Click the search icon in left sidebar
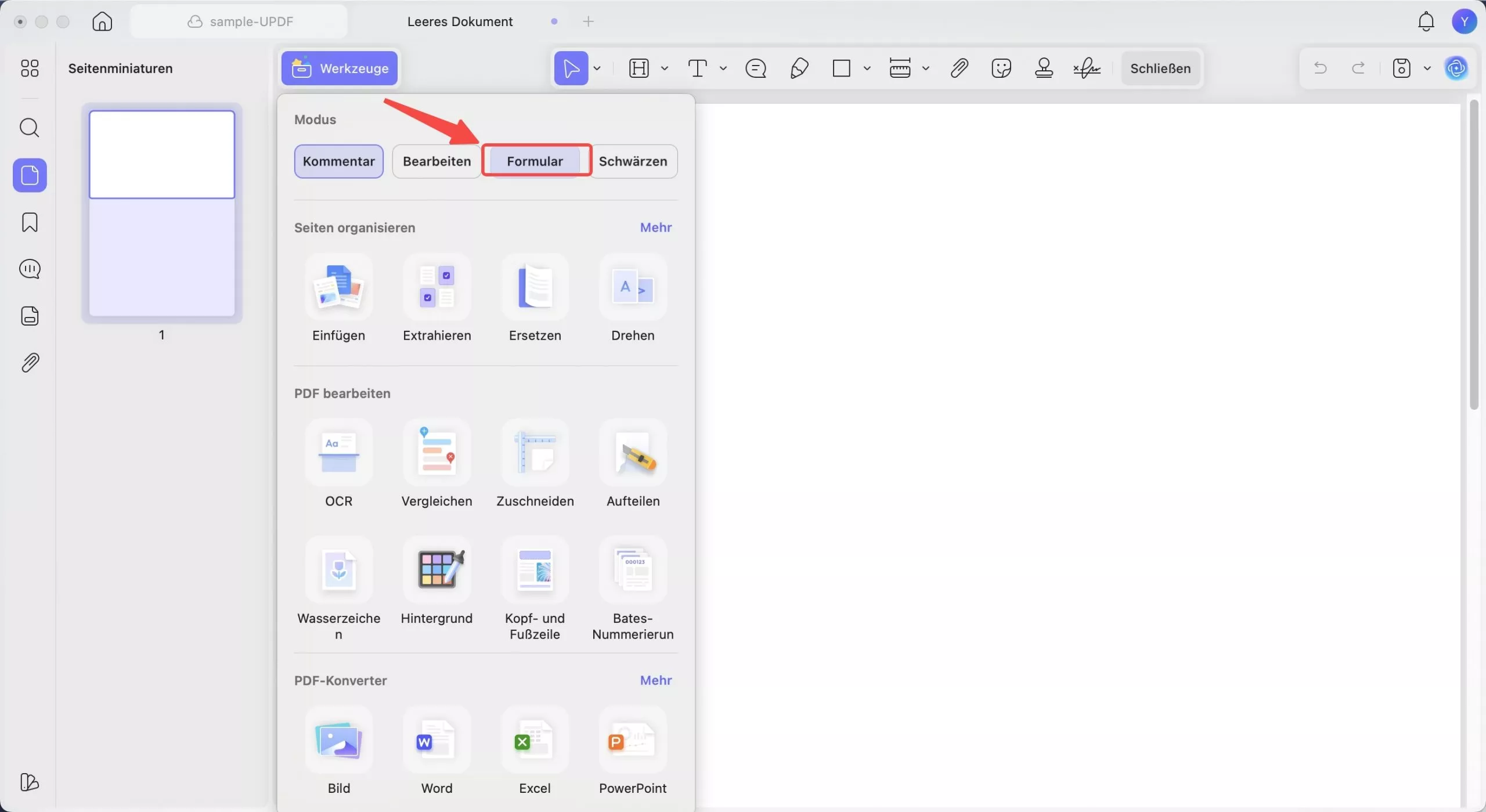 [30, 128]
